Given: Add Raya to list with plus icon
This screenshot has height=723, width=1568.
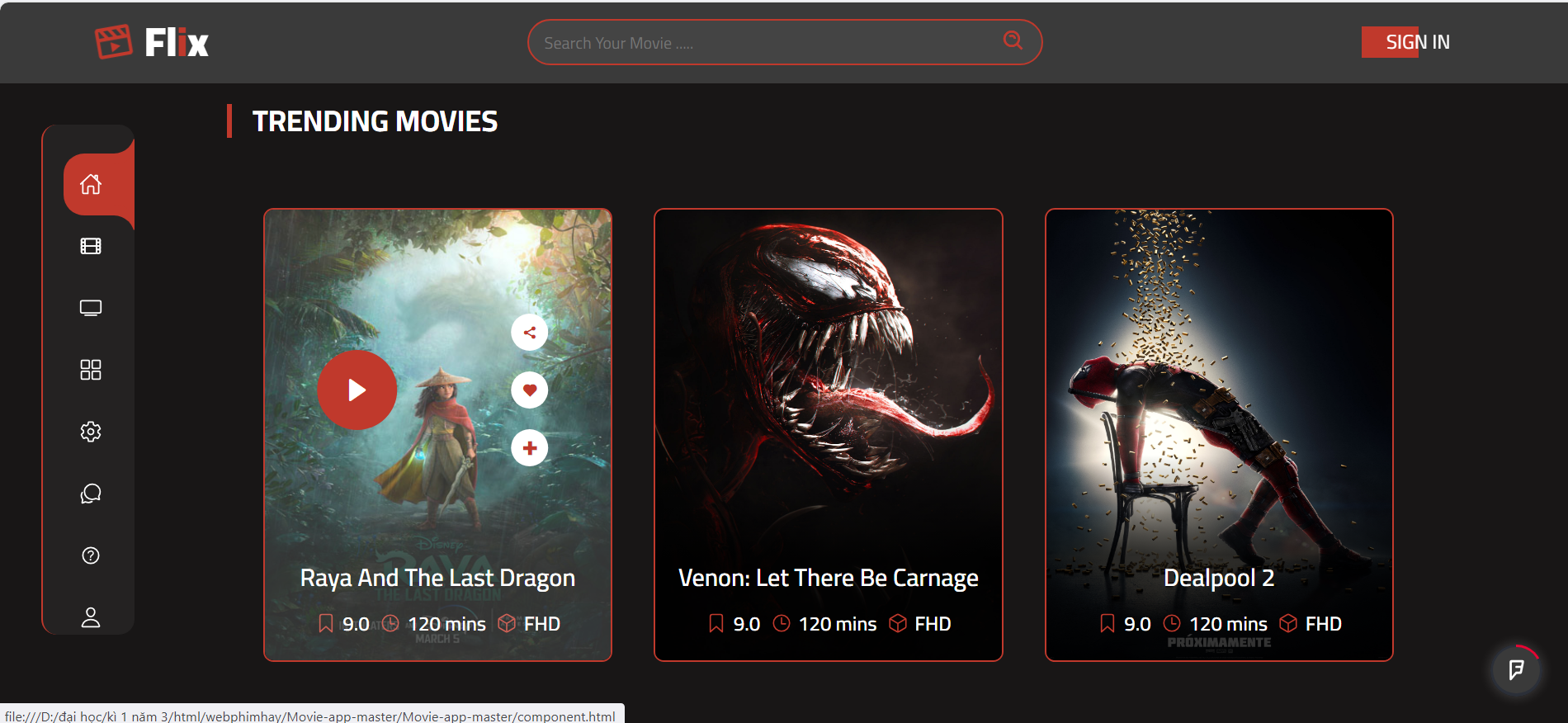Looking at the screenshot, I should tap(530, 448).
